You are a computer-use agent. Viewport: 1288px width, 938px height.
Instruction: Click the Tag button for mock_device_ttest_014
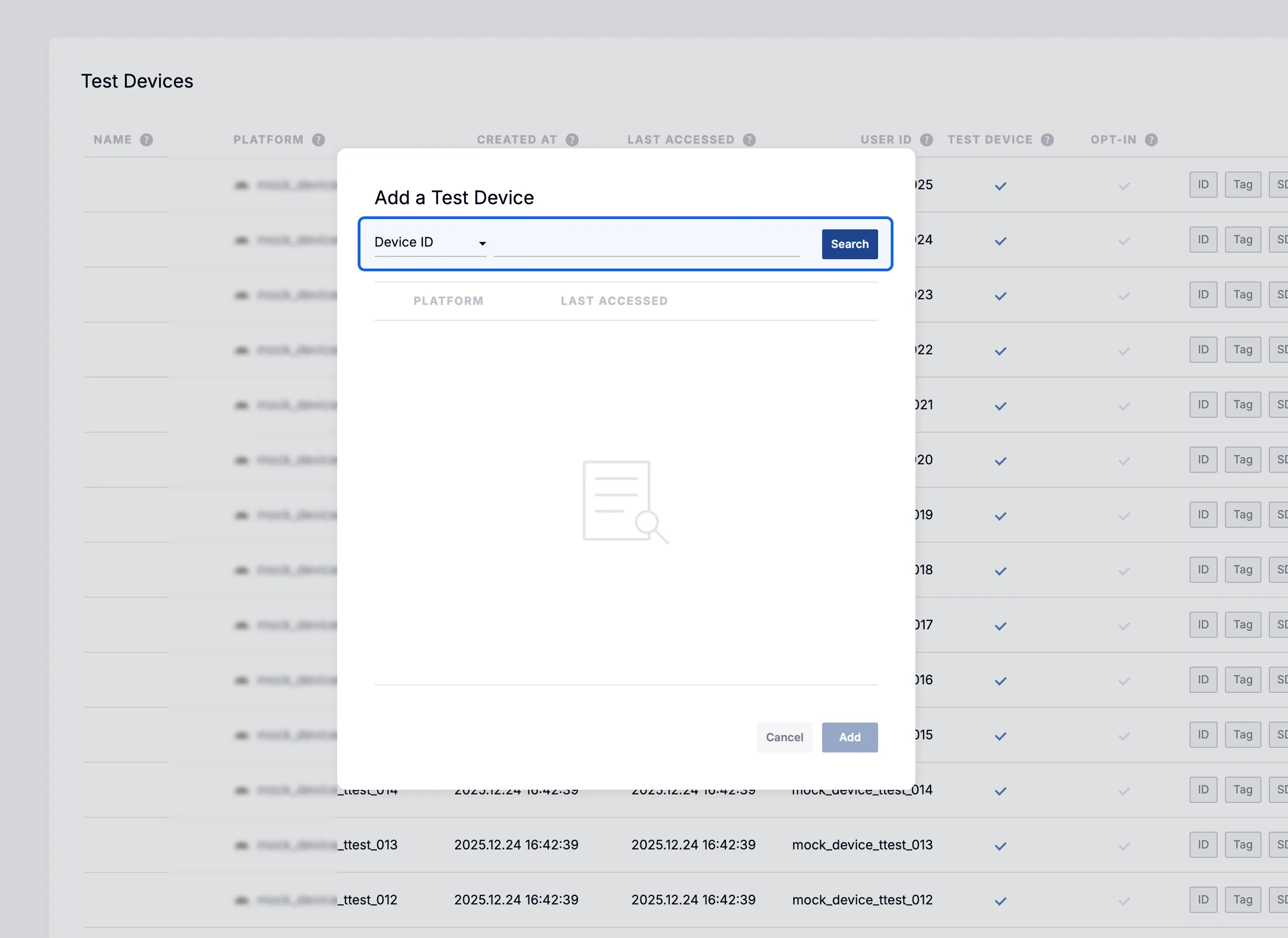click(x=1243, y=790)
